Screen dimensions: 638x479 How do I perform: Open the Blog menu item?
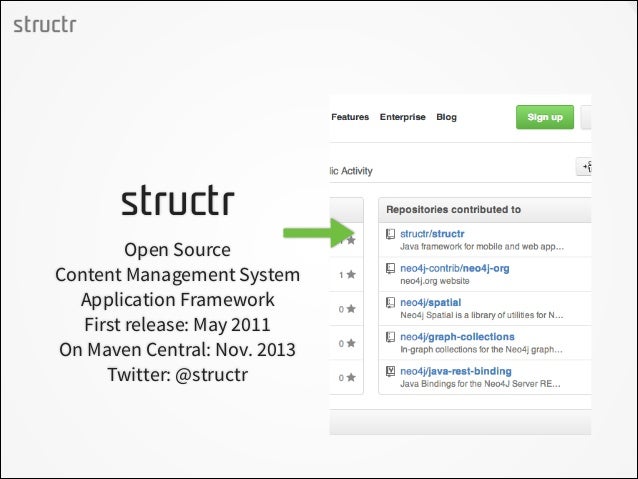[x=446, y=117]
